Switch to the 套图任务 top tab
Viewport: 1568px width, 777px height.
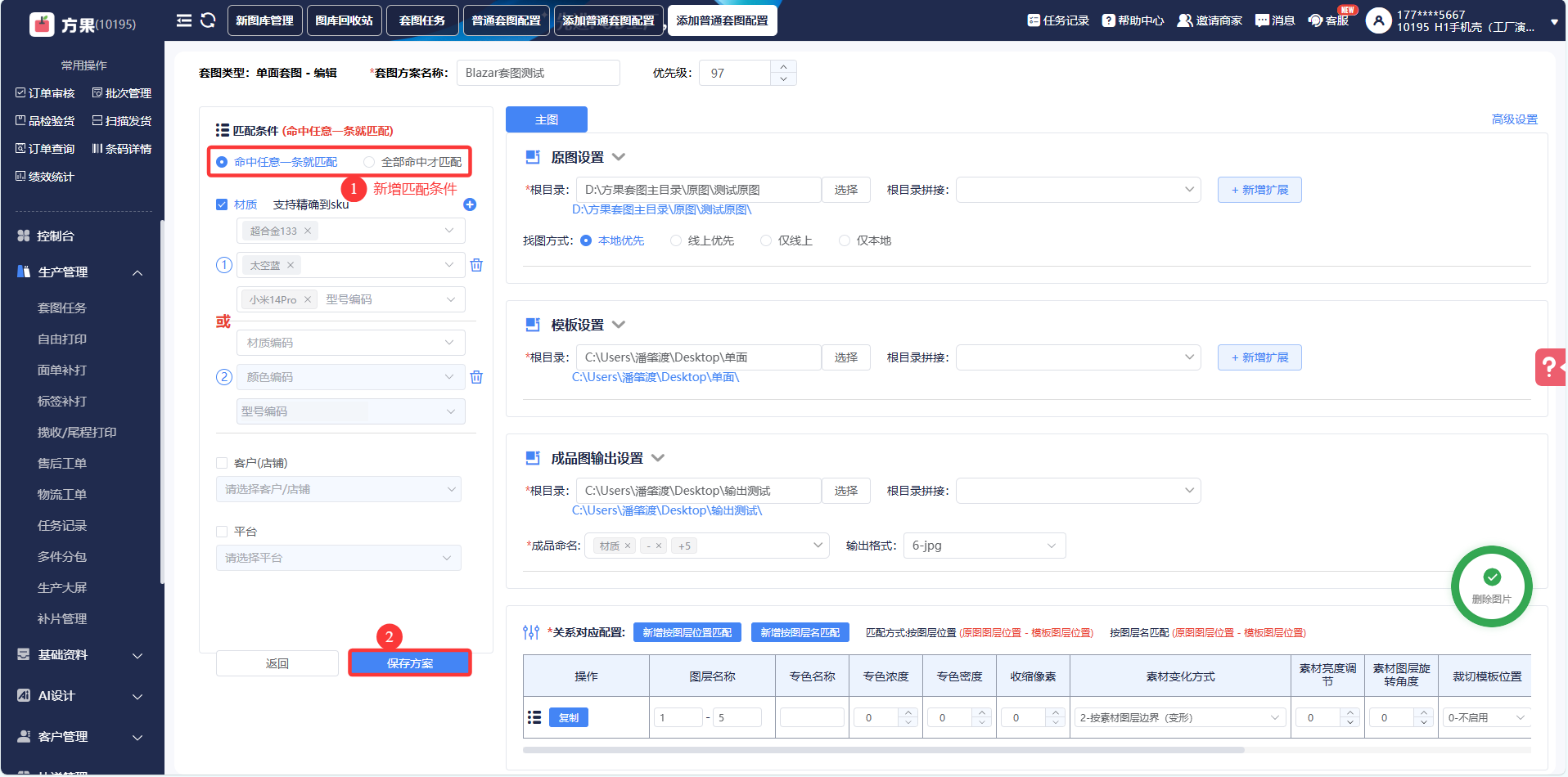pyautogui.click(x=422, y=20)
